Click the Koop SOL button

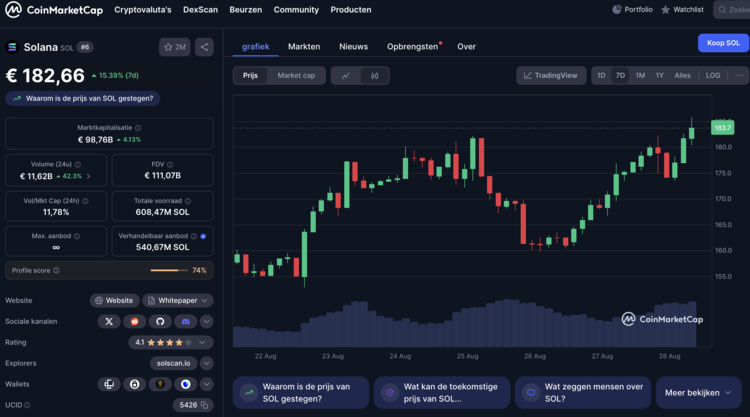click(723, 43)
